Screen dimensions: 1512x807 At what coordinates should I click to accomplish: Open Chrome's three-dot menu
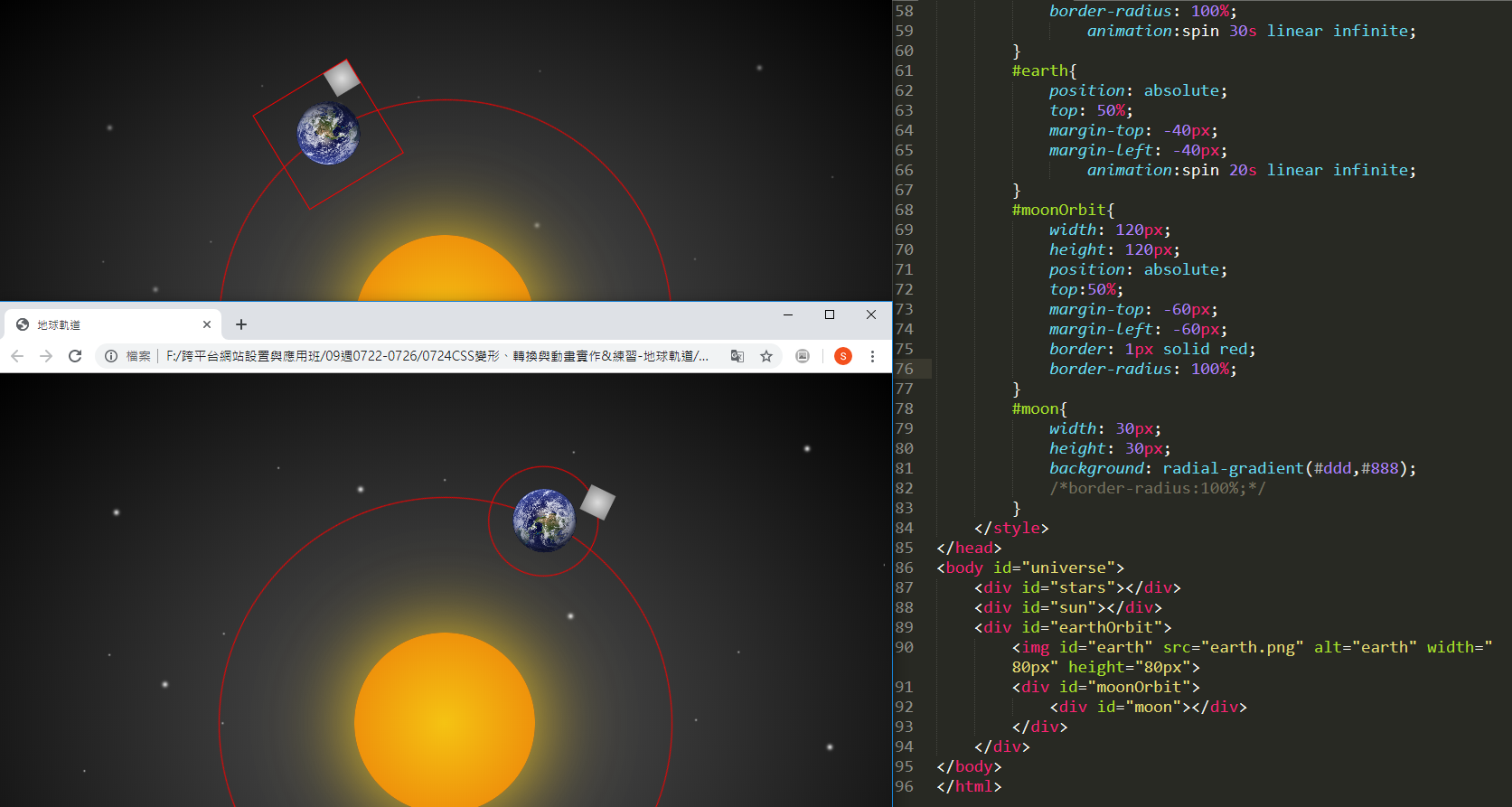(872, 356)
